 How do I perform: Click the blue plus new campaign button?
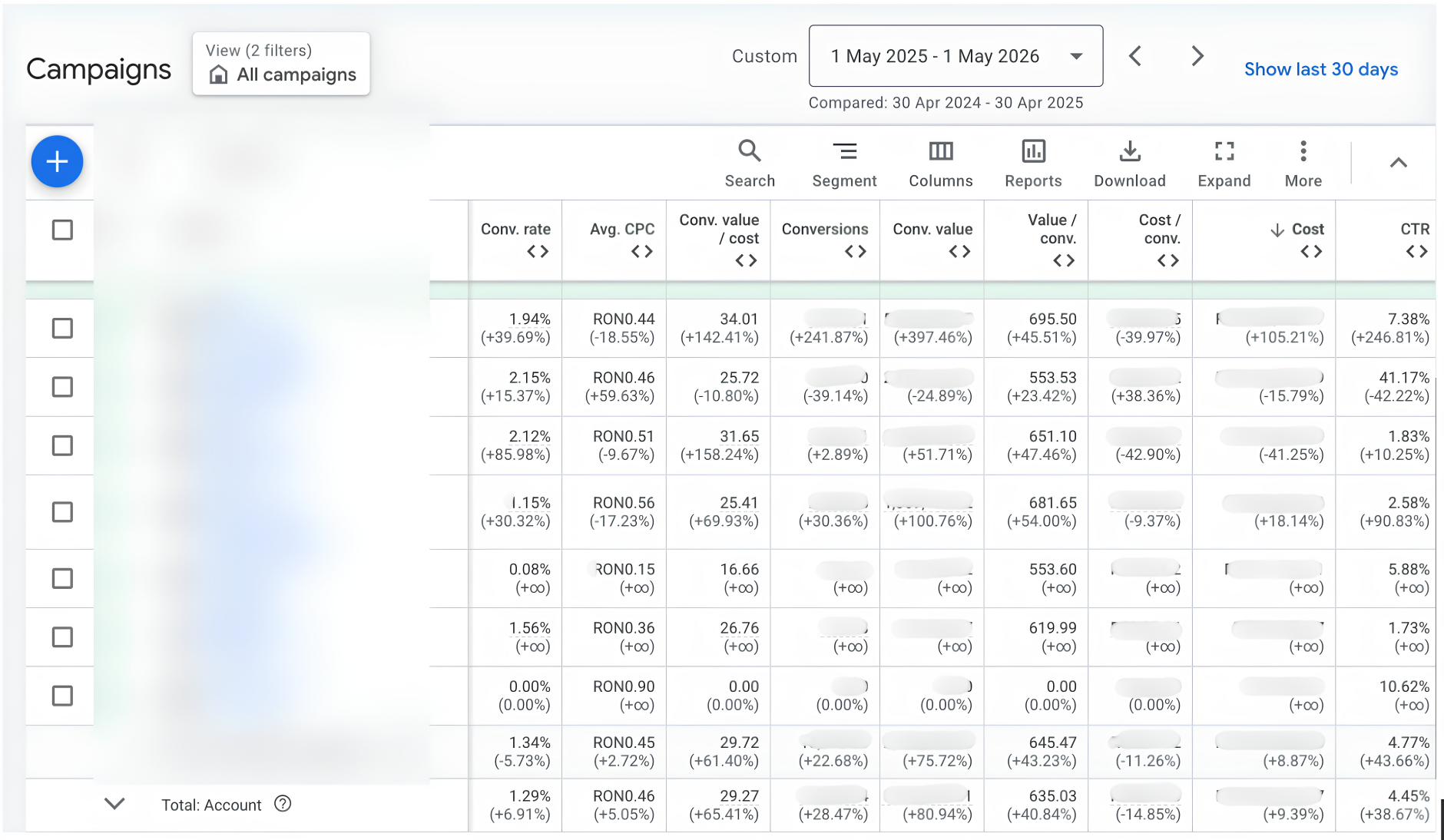click(57, 161)
